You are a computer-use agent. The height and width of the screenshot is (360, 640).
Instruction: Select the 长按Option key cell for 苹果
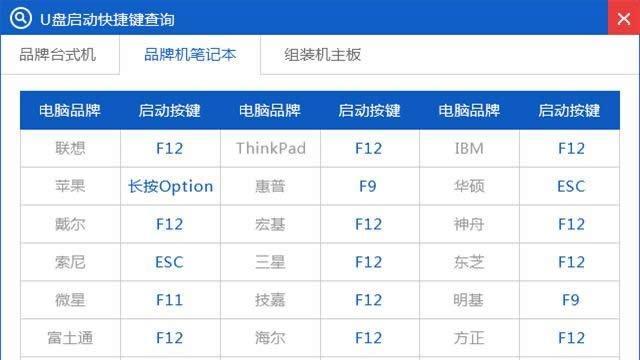(x=170, y=186)
